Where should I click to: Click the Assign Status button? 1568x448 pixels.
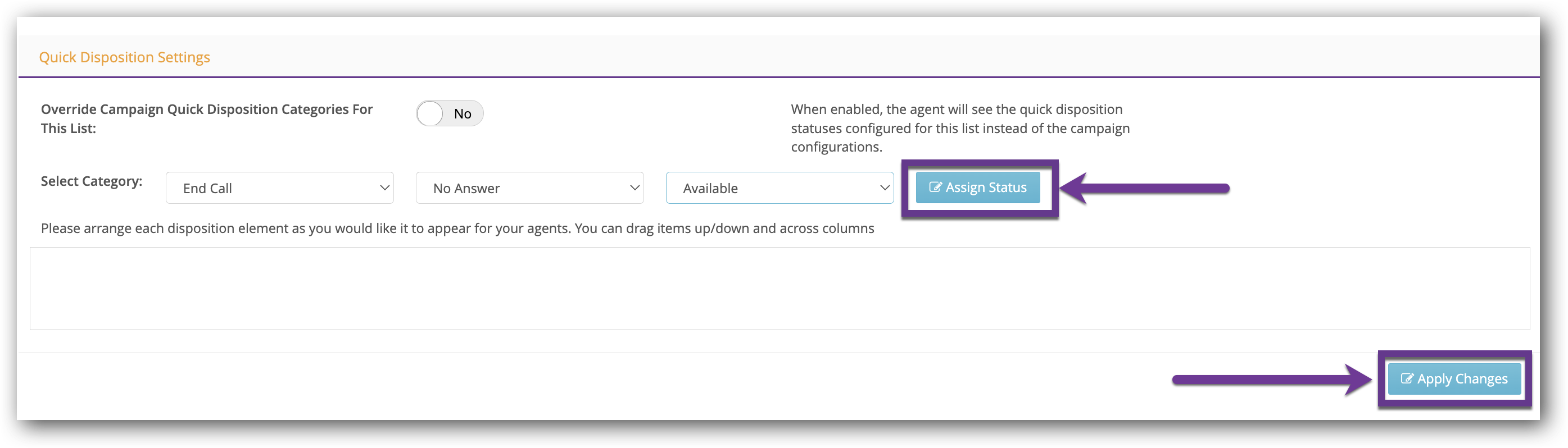tap(978, 188)
